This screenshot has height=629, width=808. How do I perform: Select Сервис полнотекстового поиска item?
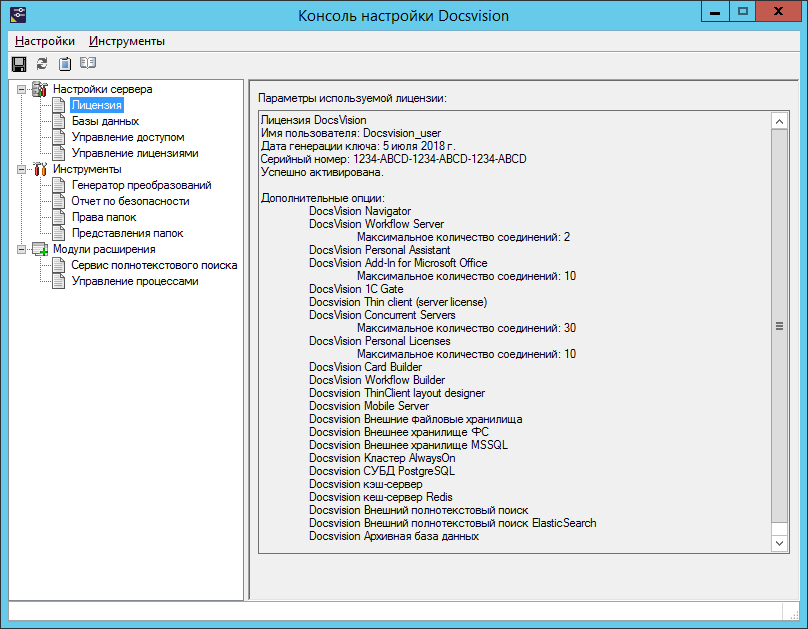[x=153, y=265]
